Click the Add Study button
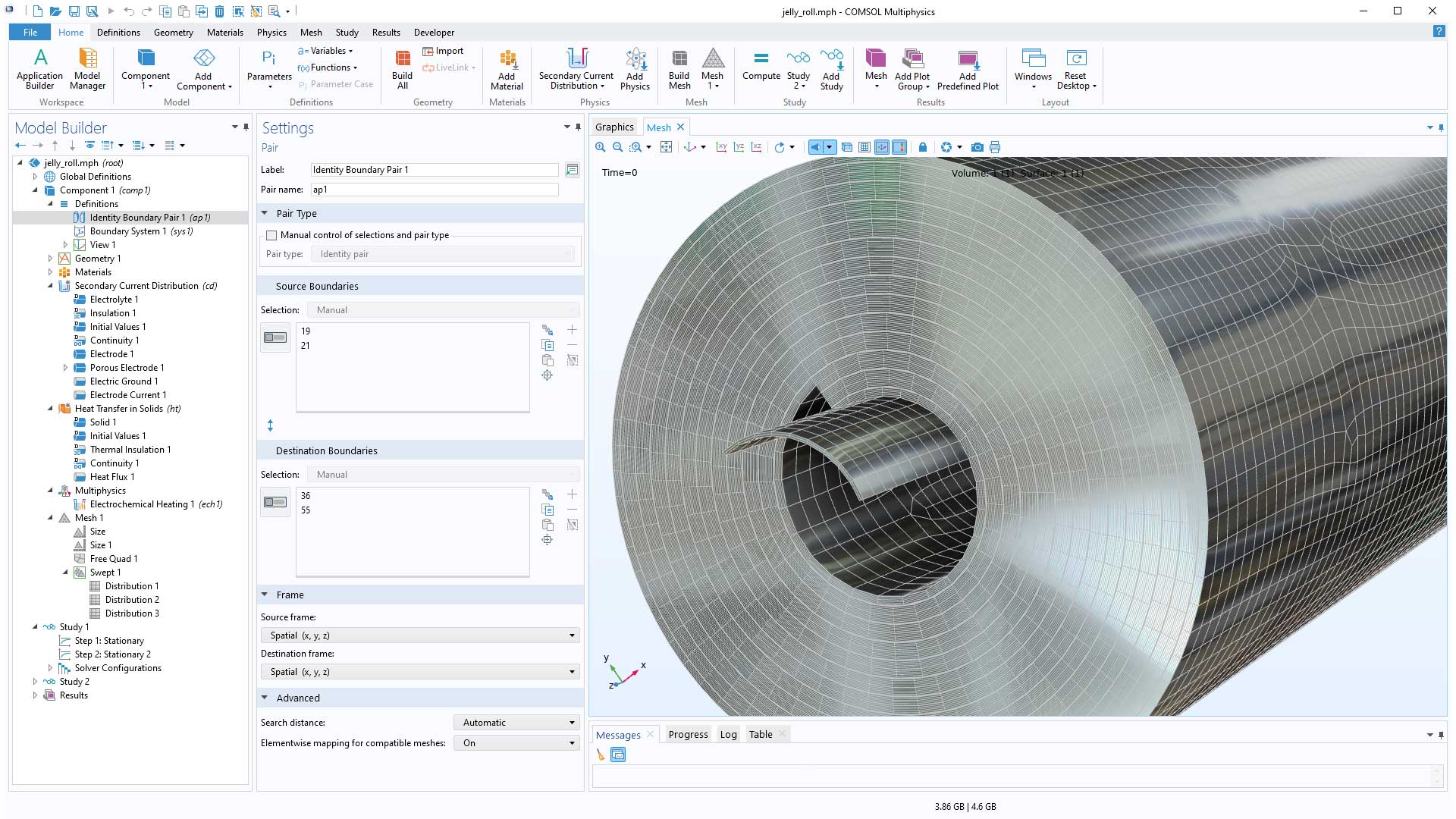This screenshot has height=819, width=1456. coord(832,68)
